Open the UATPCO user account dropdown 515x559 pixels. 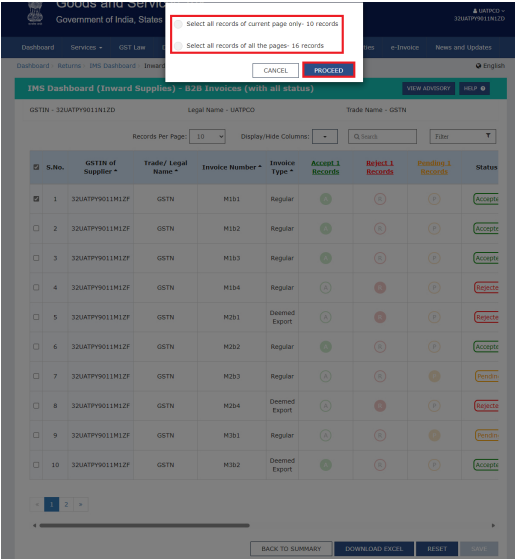coord(489,11)
